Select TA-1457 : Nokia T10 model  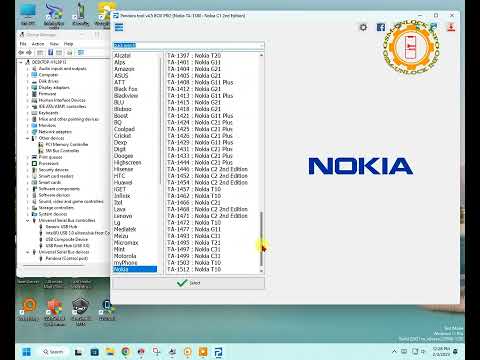(x=194, y=189)
